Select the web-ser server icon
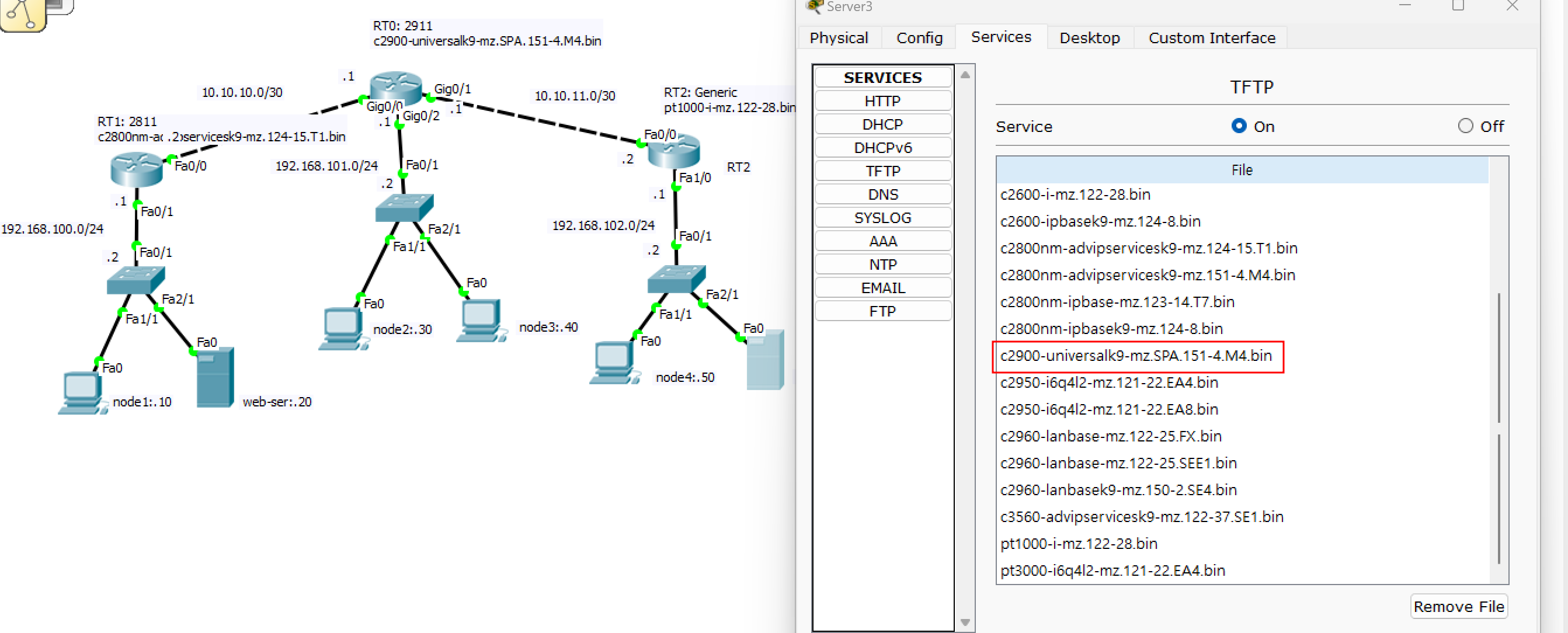 pos(215,377)
